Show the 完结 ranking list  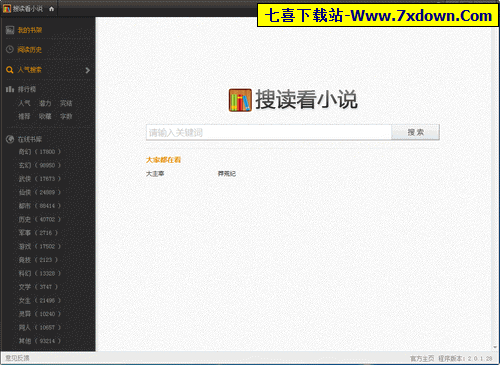[66, 103]
